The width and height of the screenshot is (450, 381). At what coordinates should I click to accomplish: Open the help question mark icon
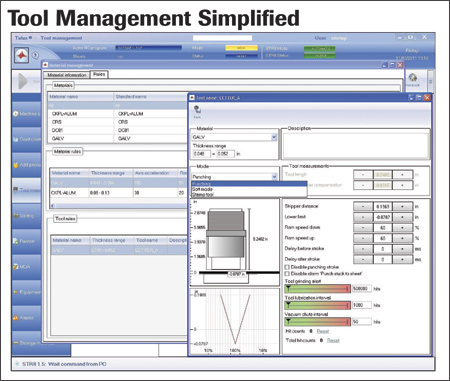[x=35, y=55]
